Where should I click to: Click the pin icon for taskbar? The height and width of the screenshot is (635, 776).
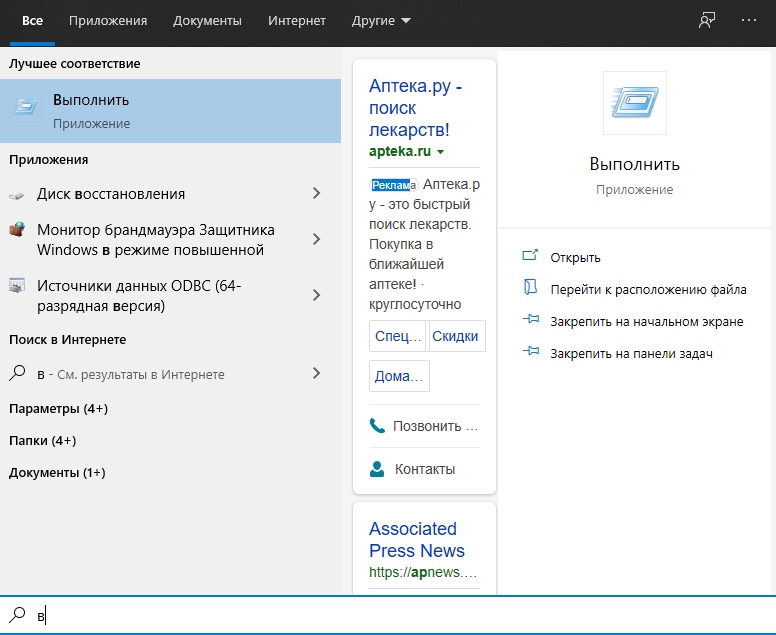531,351
